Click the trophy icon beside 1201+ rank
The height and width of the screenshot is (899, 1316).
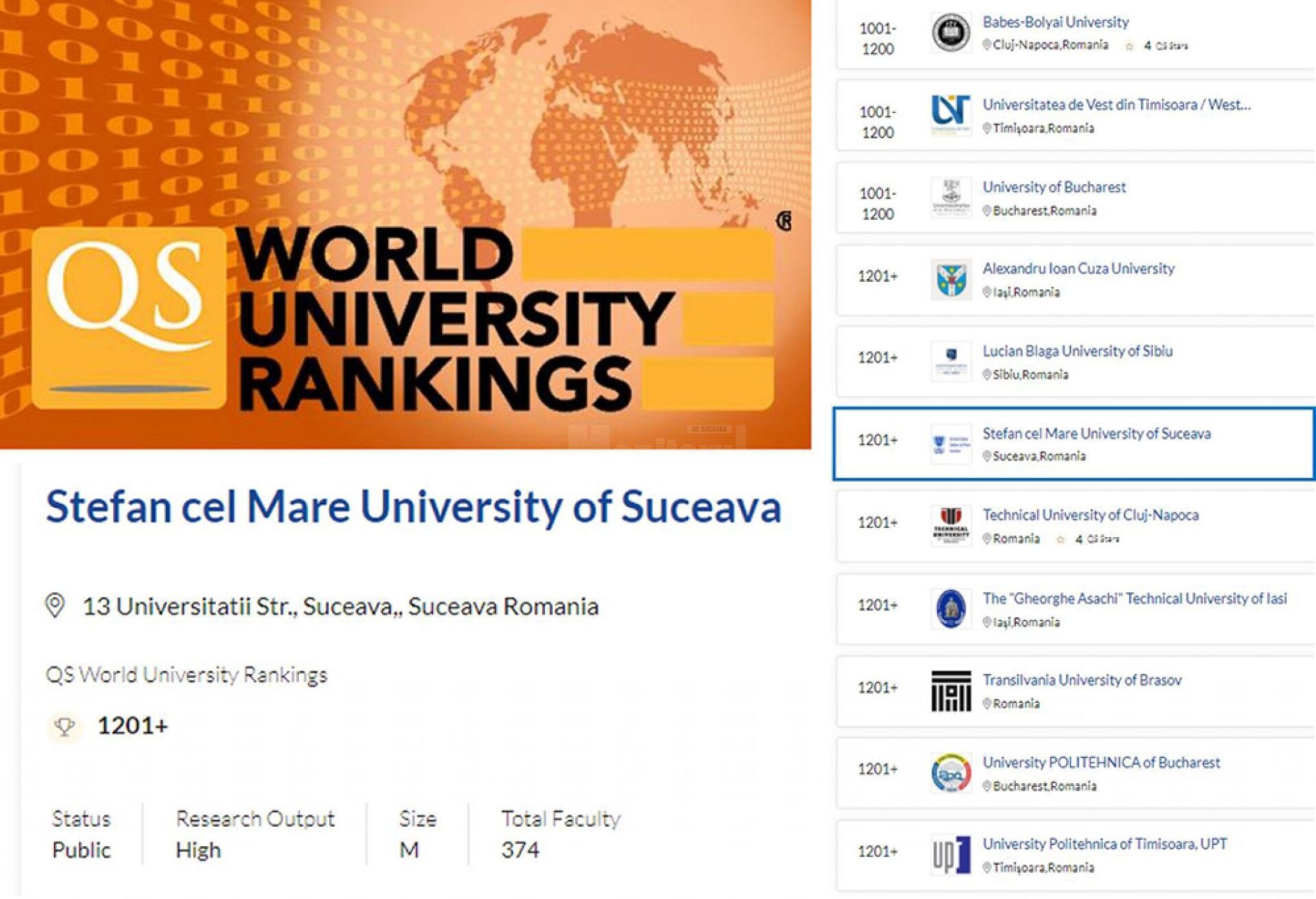click(64, 727)
